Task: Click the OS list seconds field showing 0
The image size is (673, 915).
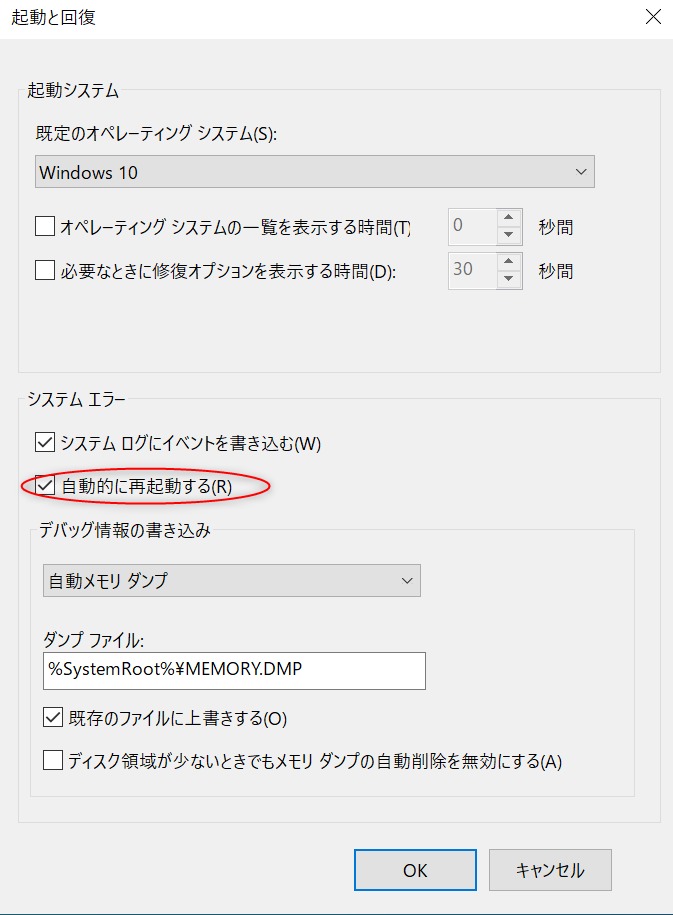Action: pyautogui.click(x=473, y=226)
